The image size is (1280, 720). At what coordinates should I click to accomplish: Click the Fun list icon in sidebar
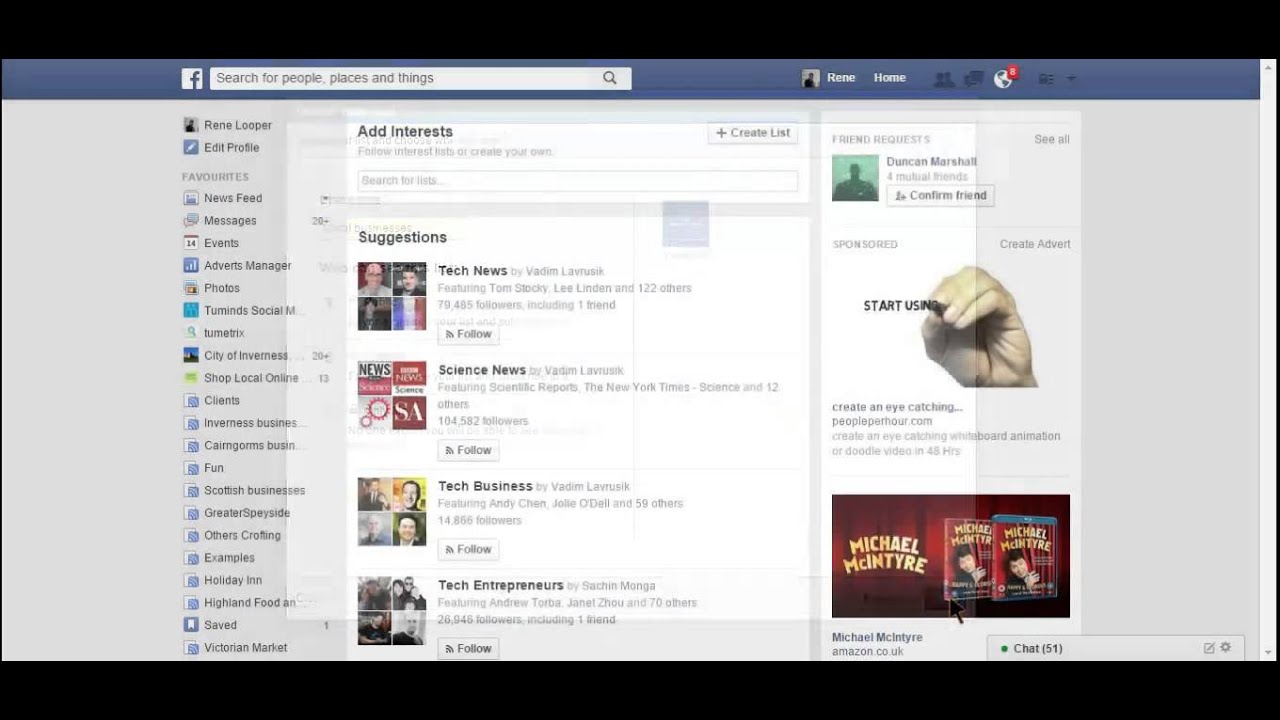coord(191,468)
